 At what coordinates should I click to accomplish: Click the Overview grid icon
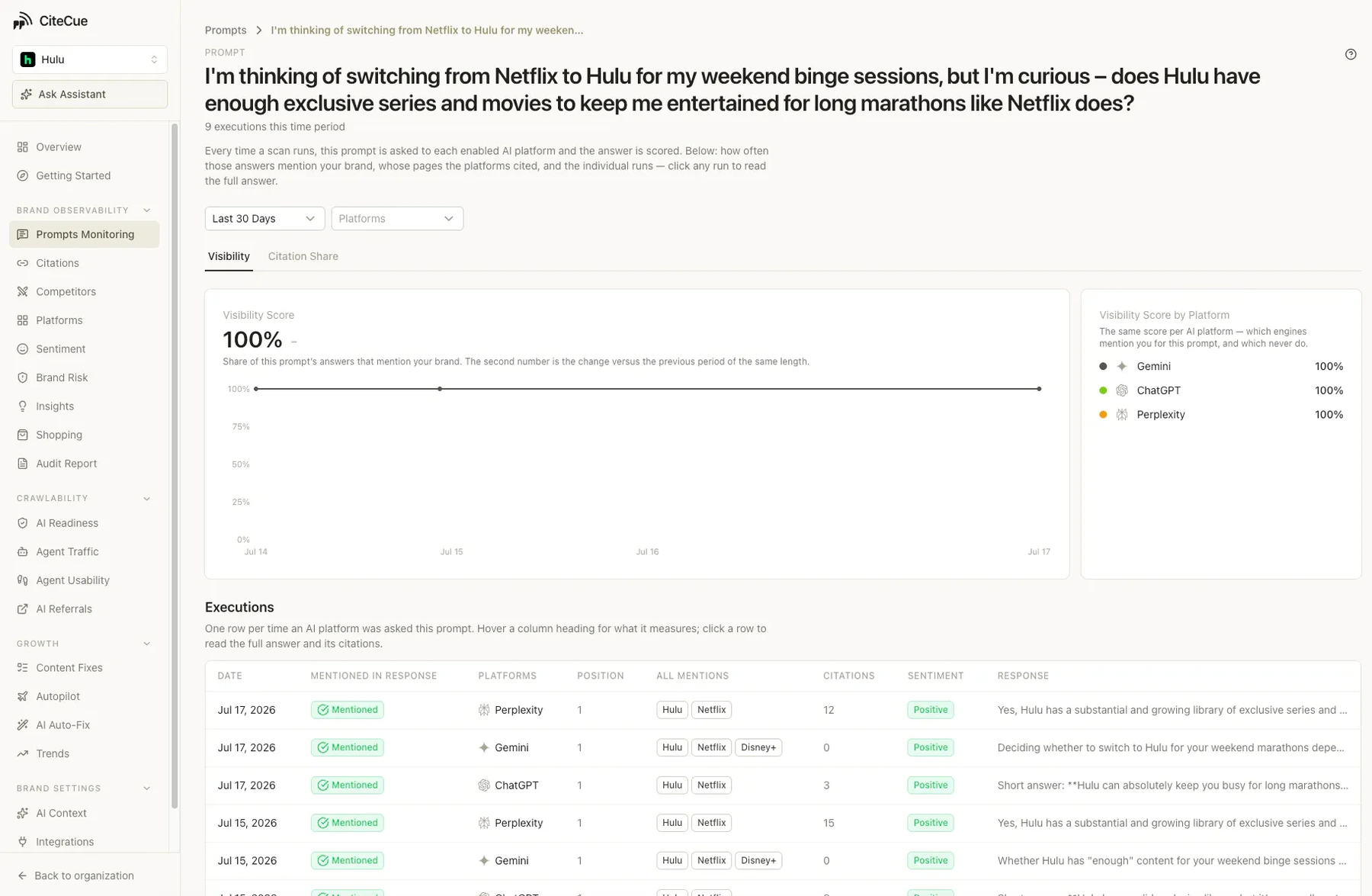point(23,147)
